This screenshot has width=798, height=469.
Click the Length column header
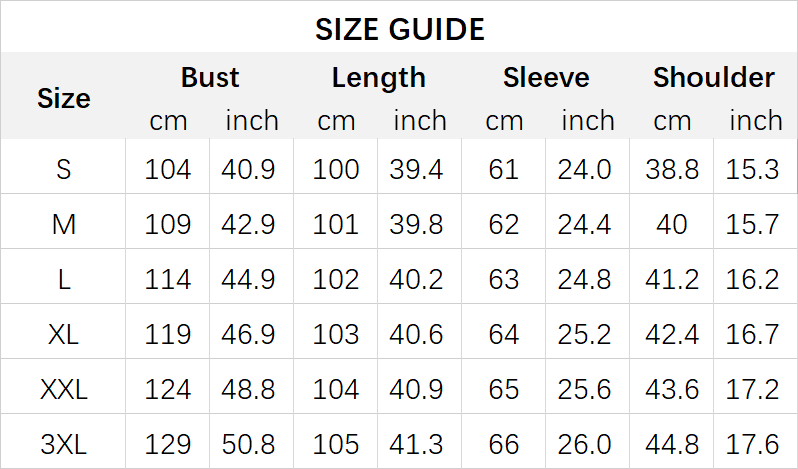tap(378, 77)
